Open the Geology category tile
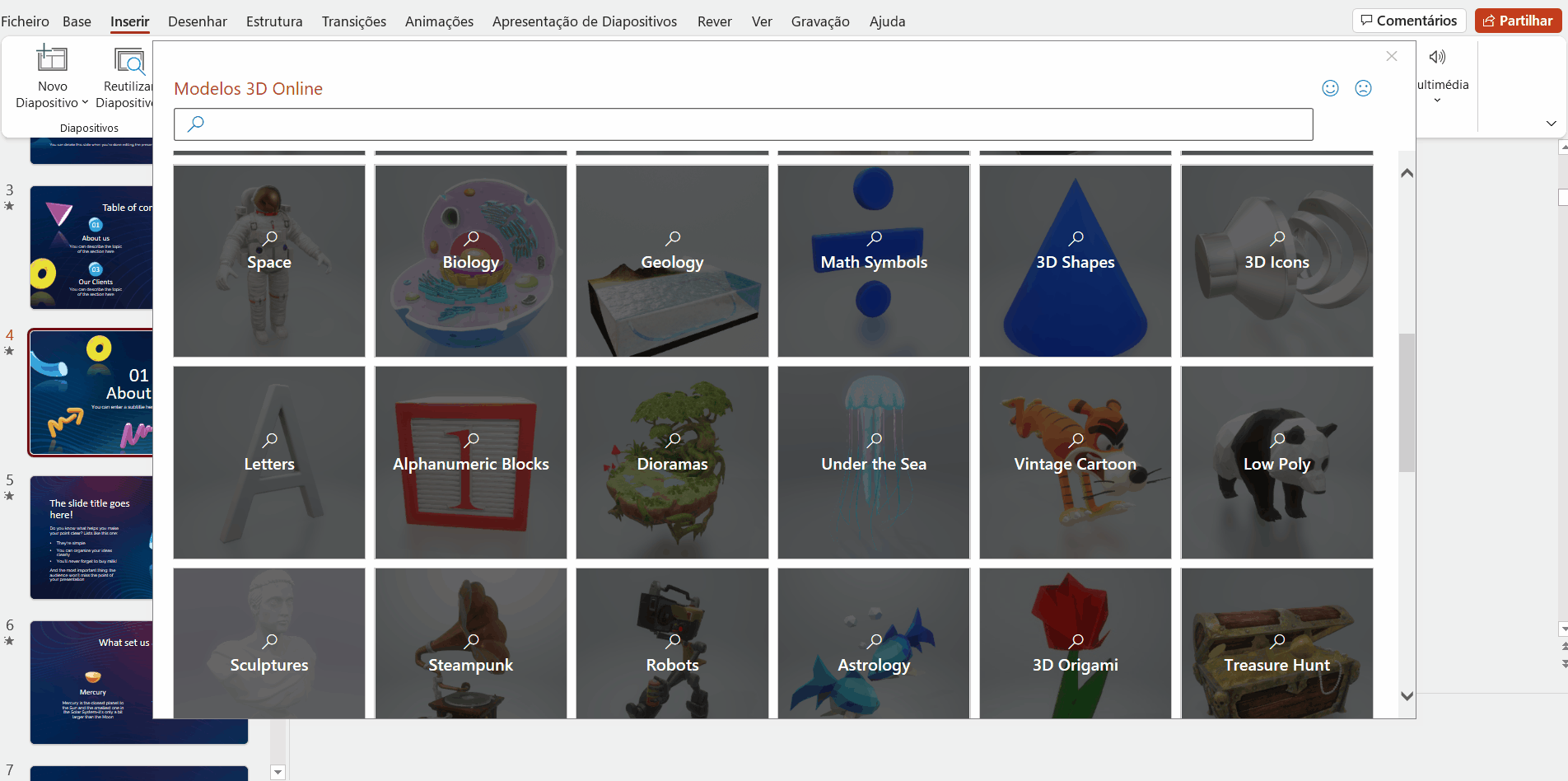Image resolution: width=1568 pixels, height=781 pixels. click(672, 261)
